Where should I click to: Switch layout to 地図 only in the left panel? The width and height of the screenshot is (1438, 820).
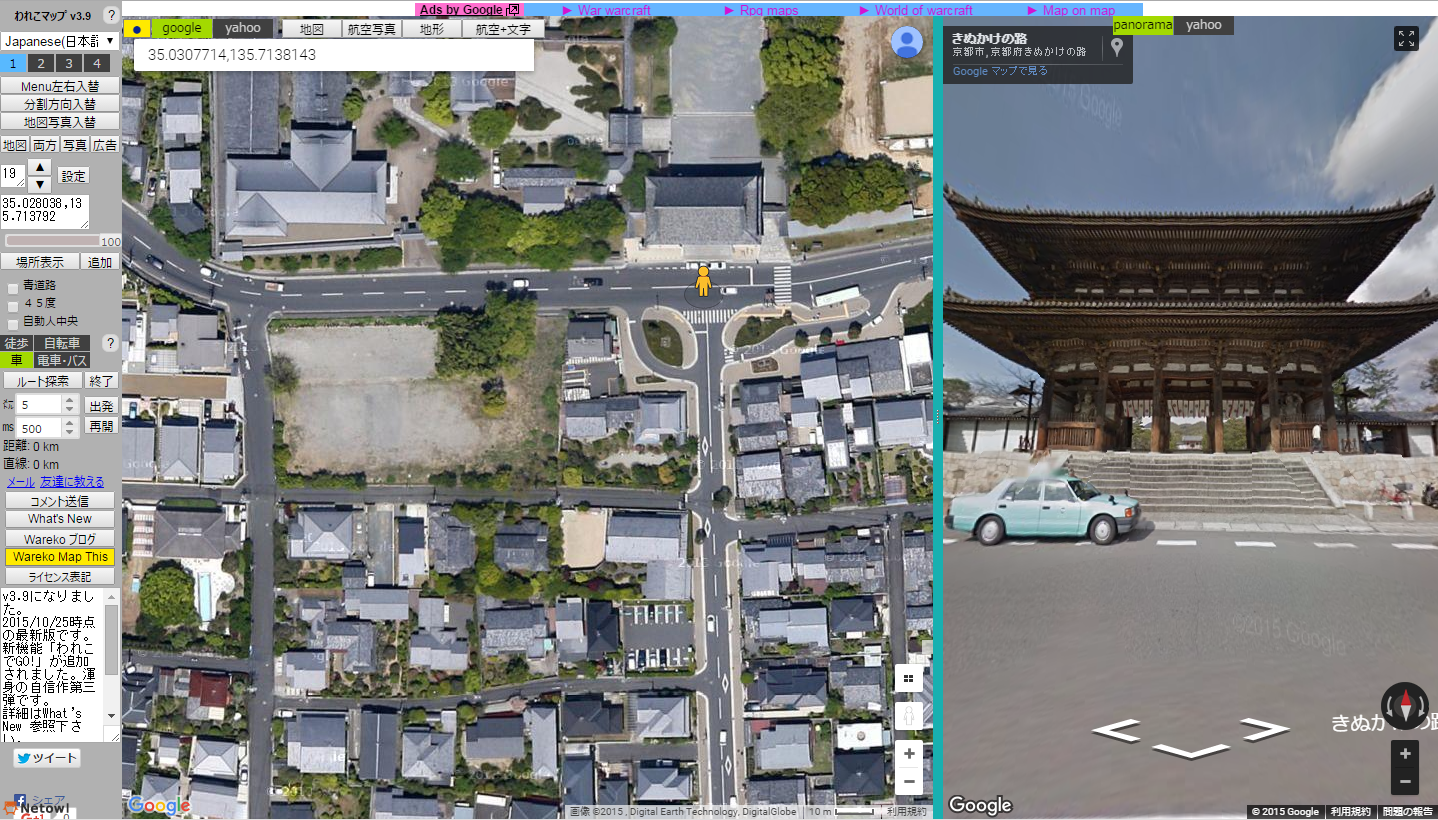15,145
